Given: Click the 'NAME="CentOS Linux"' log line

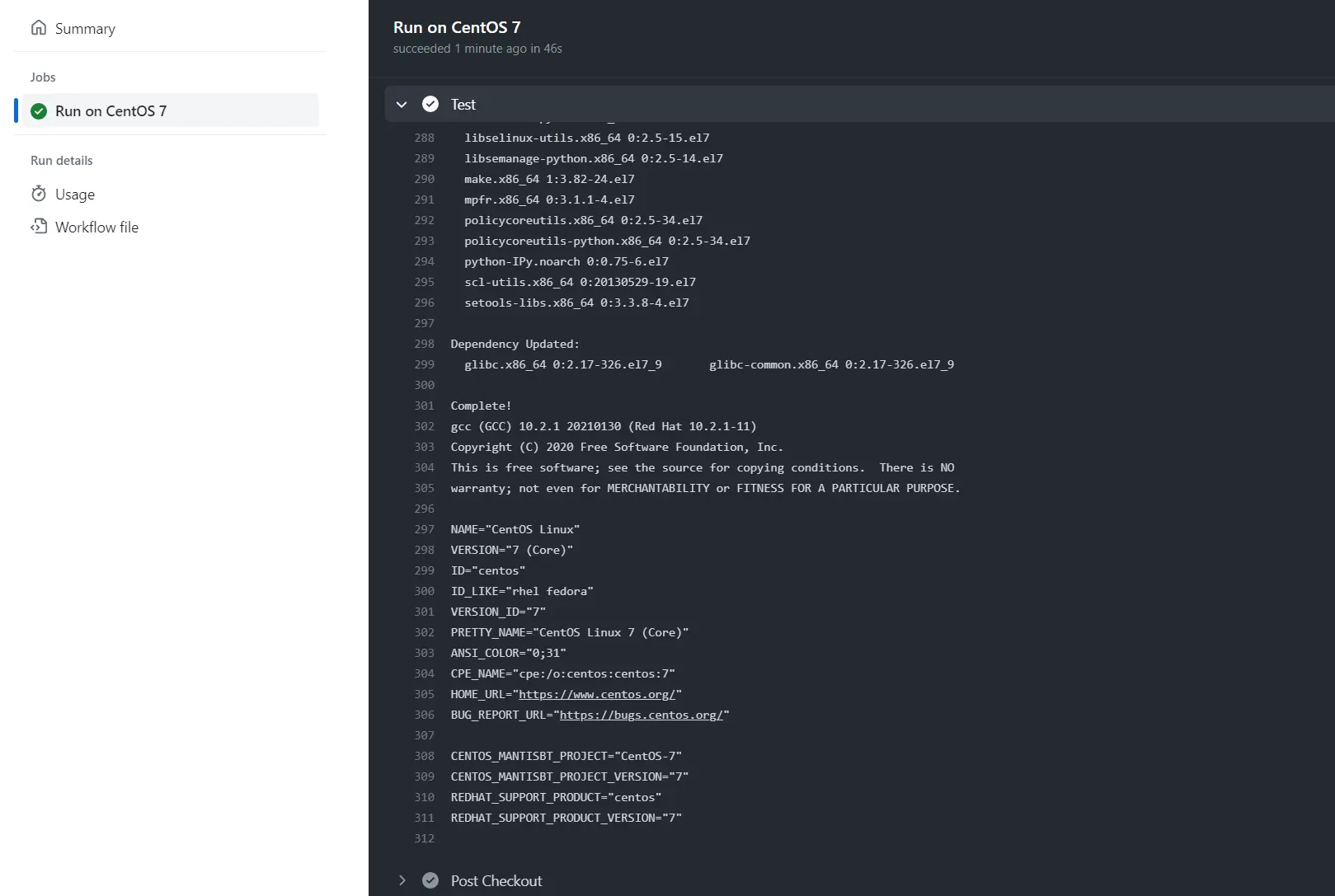Looking at the screenshot, I should tap(515, 529).
